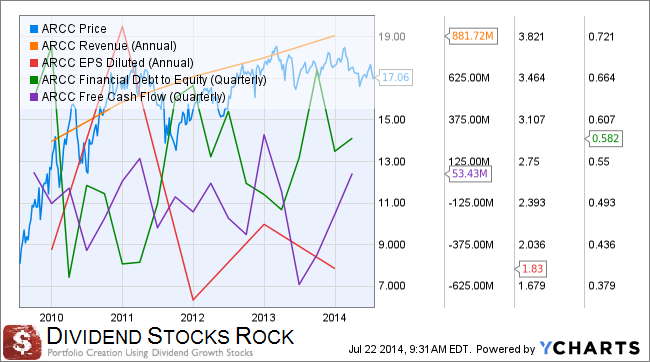Click the 0.607 debt ratio axis value
Image resolution: width=650 pixels, height=362 pixels.
pyautogui.click(x=602, y=120)
